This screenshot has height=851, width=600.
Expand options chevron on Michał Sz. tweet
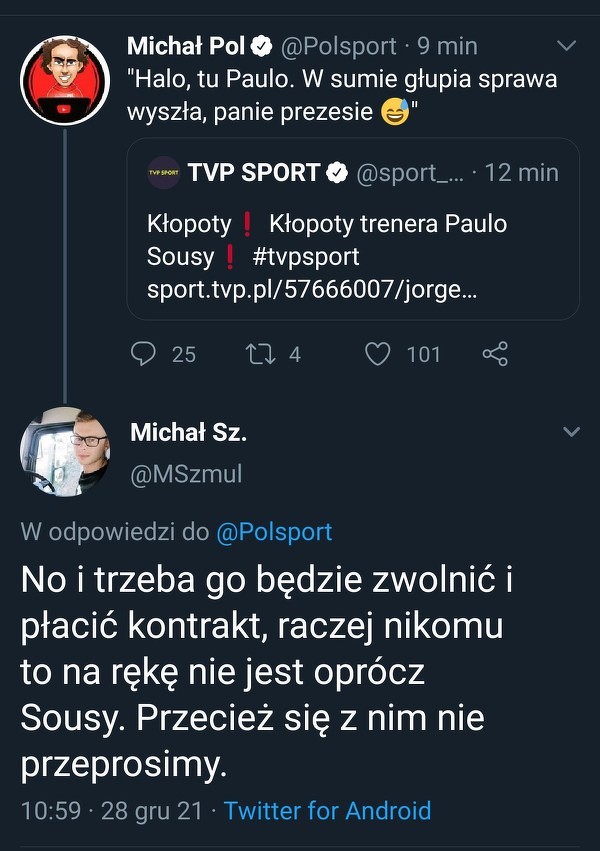[x=571, y=432]
